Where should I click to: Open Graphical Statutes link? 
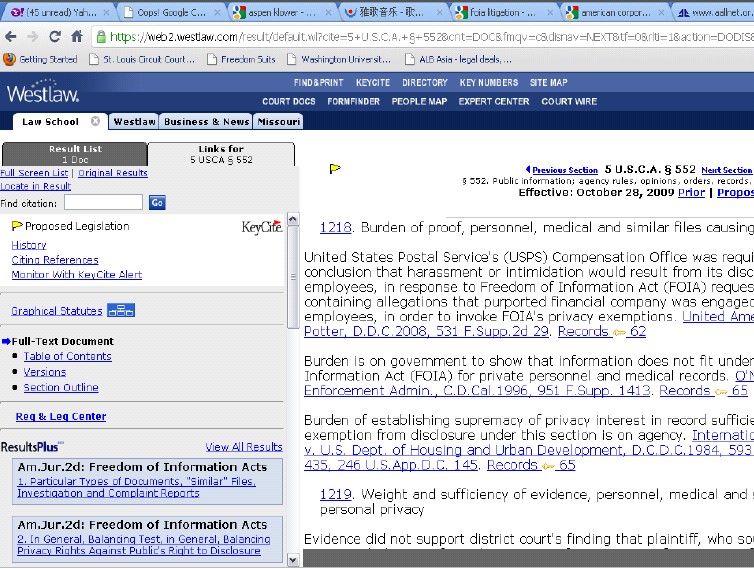pyautogui.click(x=57, y=311)
